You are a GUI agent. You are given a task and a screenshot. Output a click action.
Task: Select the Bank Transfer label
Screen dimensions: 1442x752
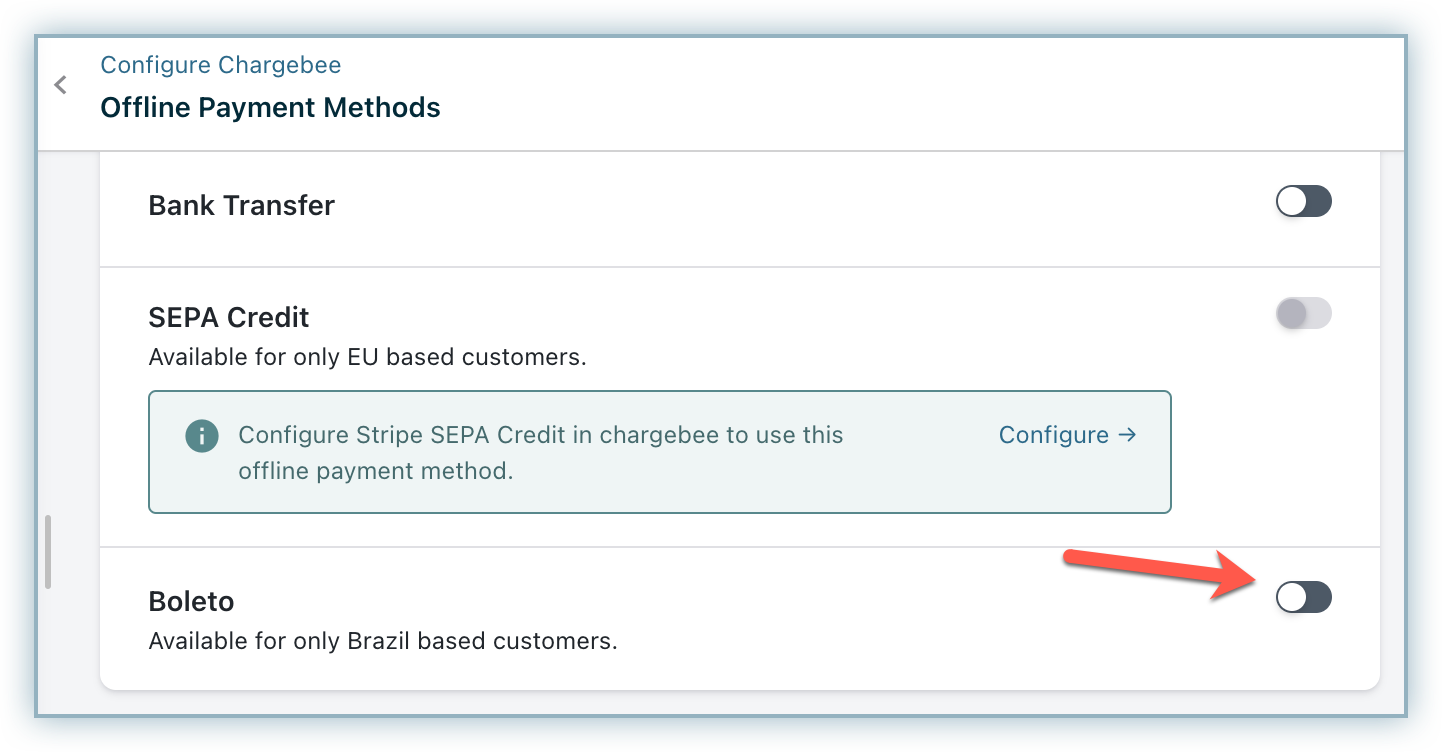click(241, 205)
